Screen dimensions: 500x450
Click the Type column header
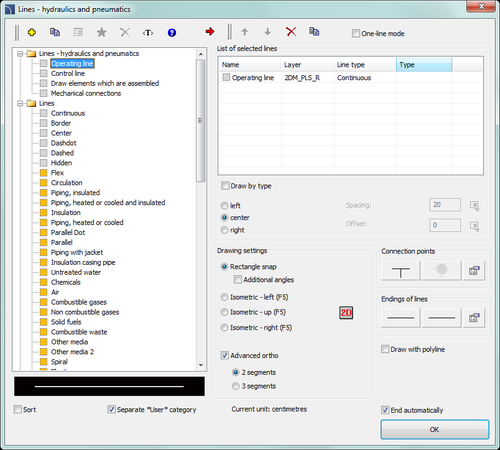pyautogui.click(x=424, y=65)
